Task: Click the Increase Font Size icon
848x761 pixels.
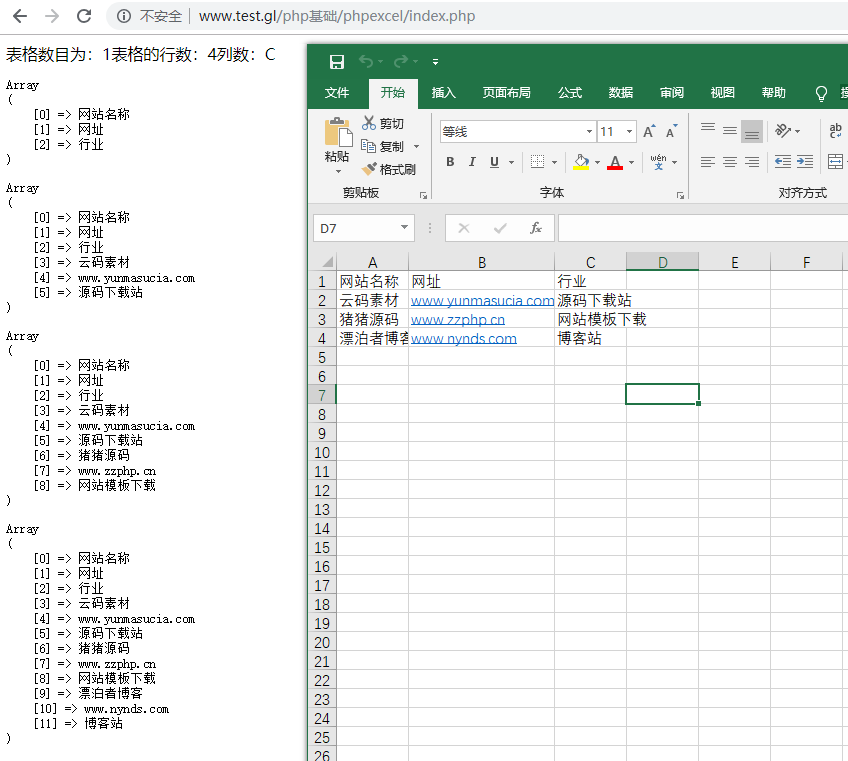Action: (647, 130)
